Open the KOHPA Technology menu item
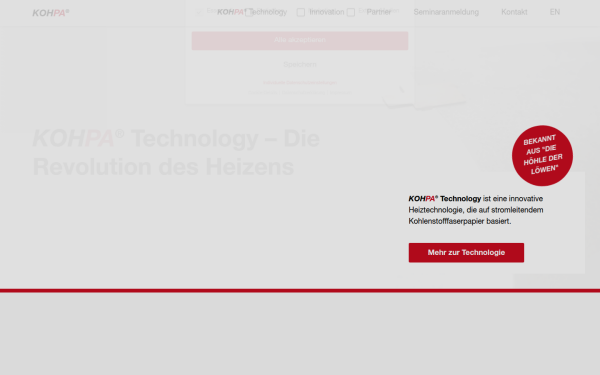Screen dimensions: 600x375 pos(252,12)
